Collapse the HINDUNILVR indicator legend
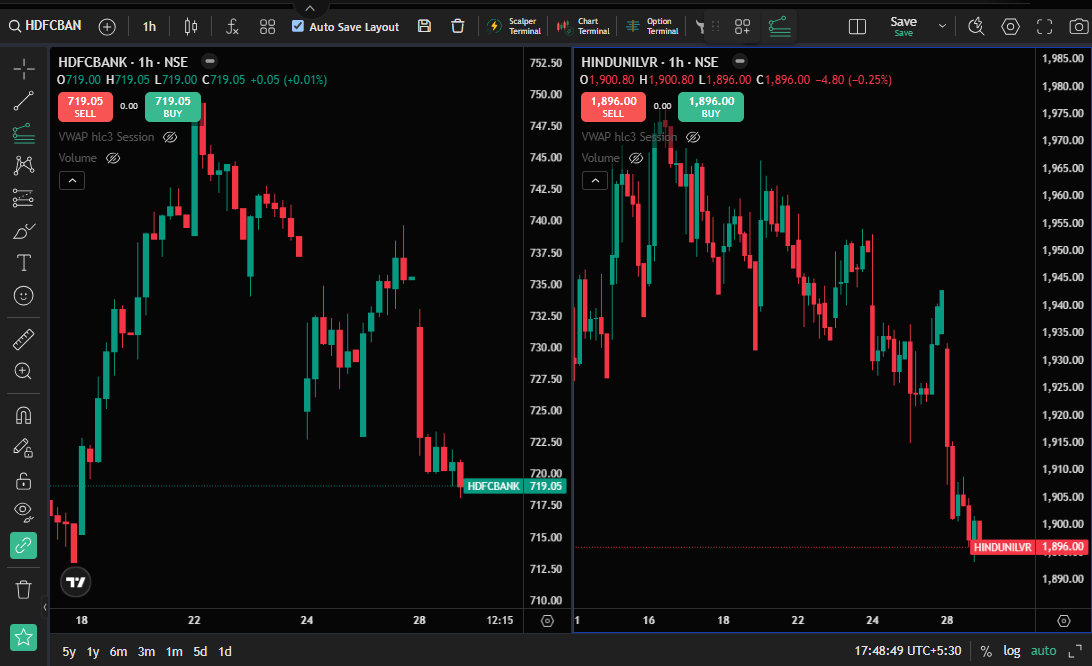This screenshot has width=1092, height=666. 595,181
